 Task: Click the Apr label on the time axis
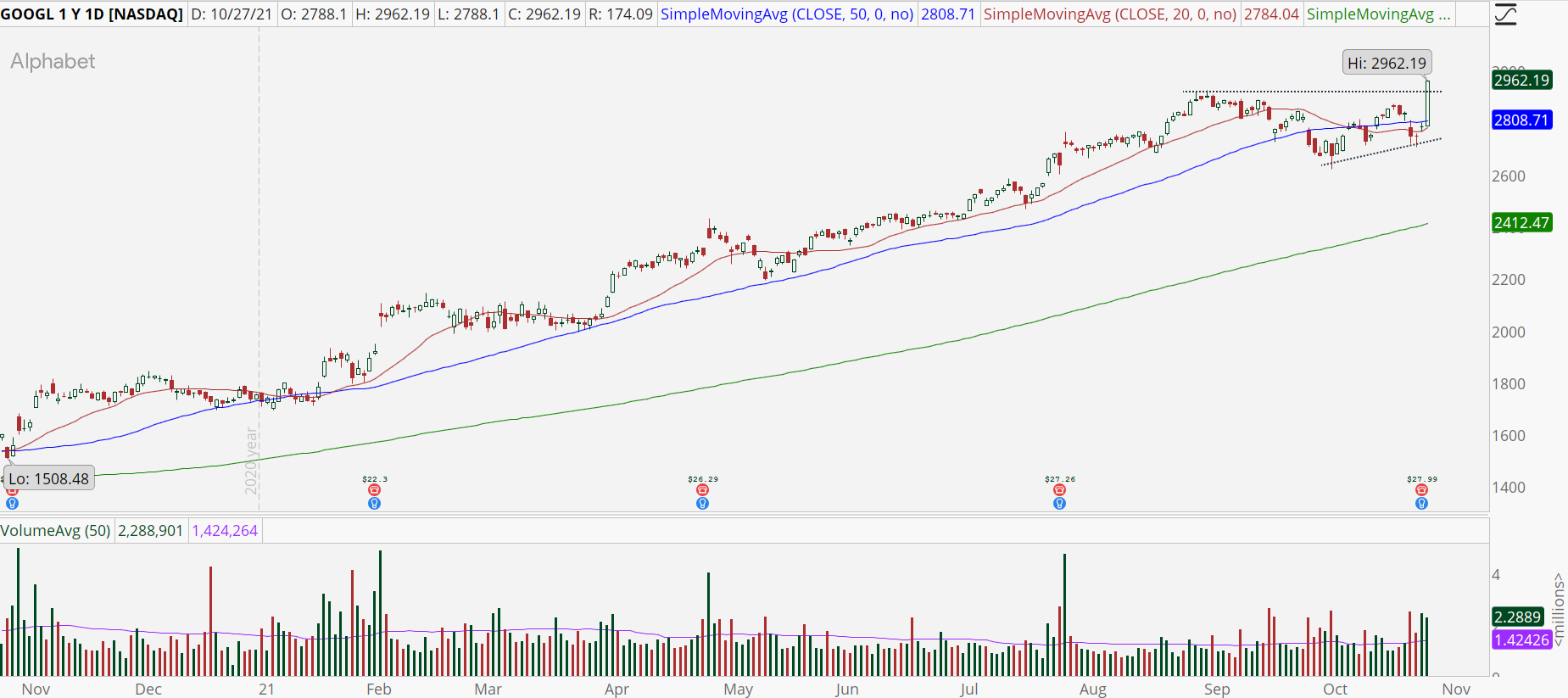pos(617,689)
